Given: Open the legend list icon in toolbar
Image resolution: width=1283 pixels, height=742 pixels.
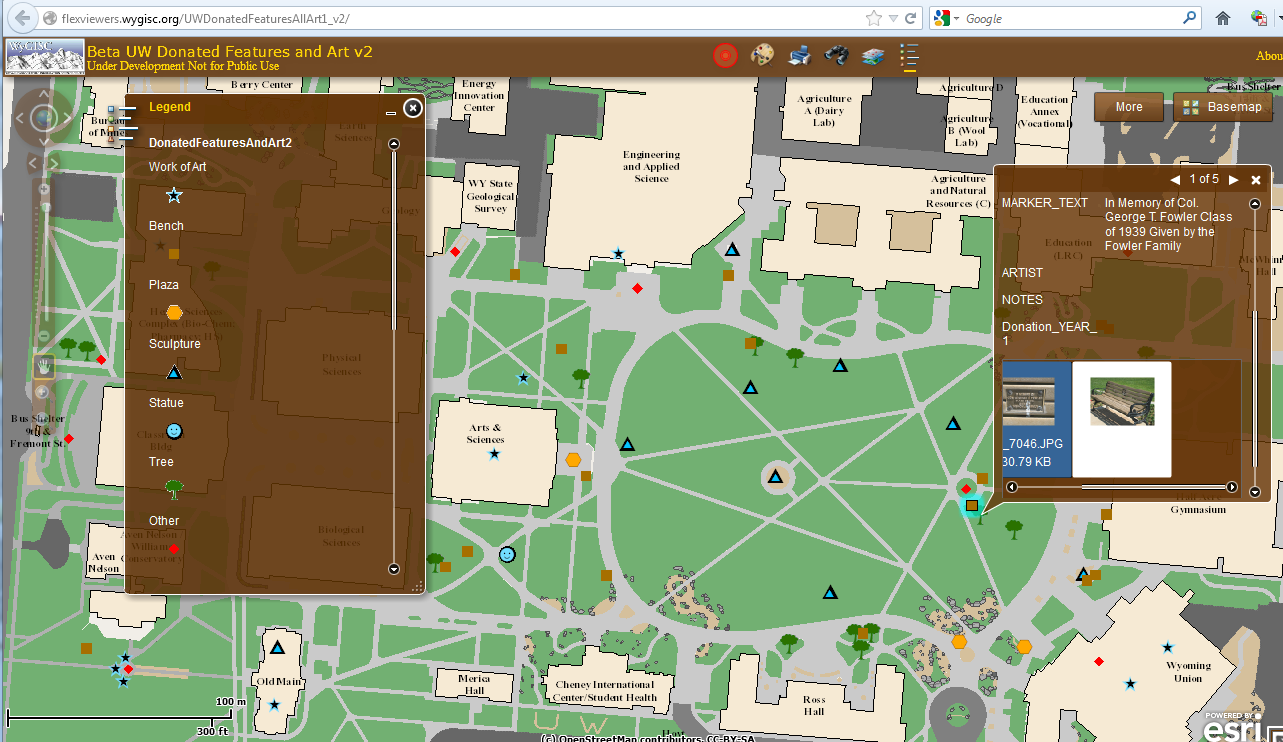Looking at the screenshot, I should [908, 55].
